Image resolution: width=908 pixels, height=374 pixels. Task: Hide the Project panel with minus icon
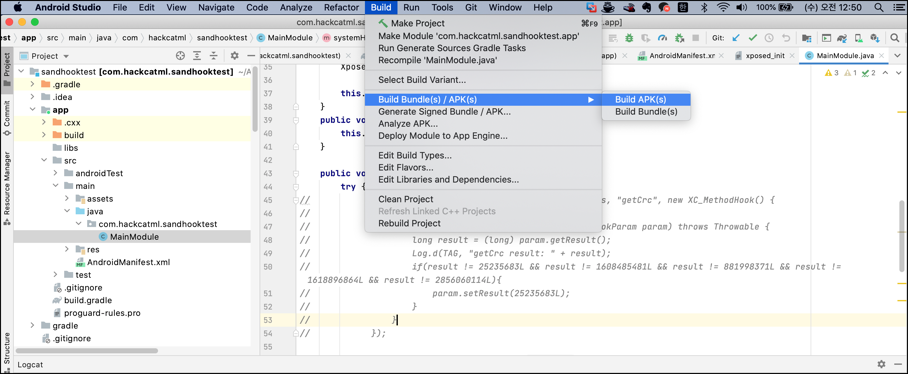(x=251, y=56)
